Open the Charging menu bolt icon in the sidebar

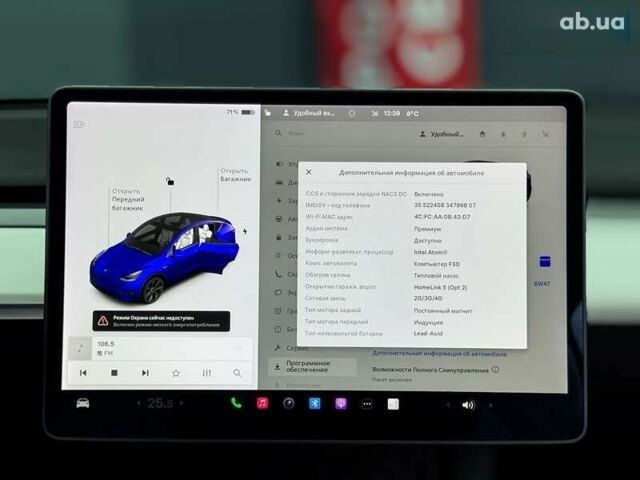pos(279,200)
